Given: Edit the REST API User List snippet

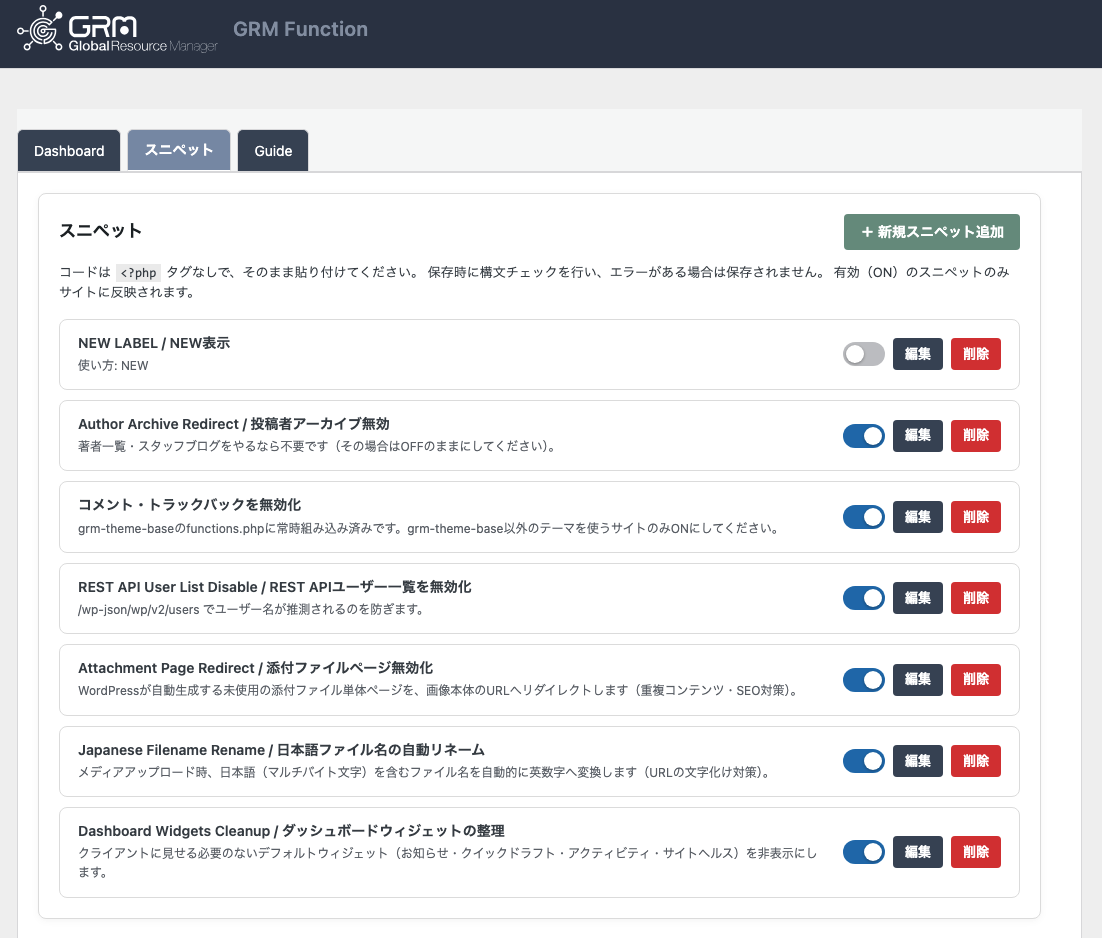Looking at the screenshot, I should pyautogui.click(x=918, y=598).
